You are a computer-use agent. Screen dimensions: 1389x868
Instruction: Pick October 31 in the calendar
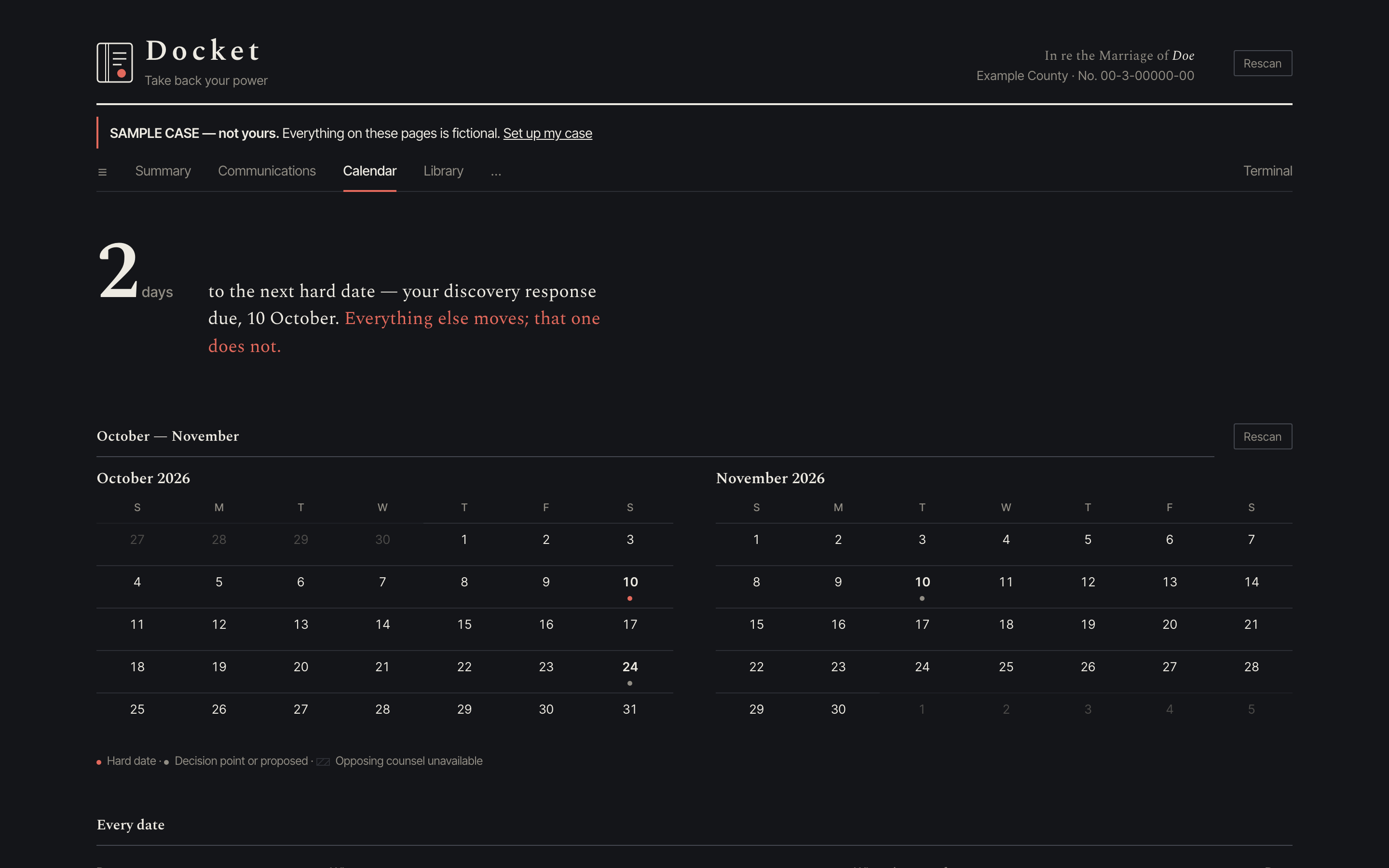630,709
